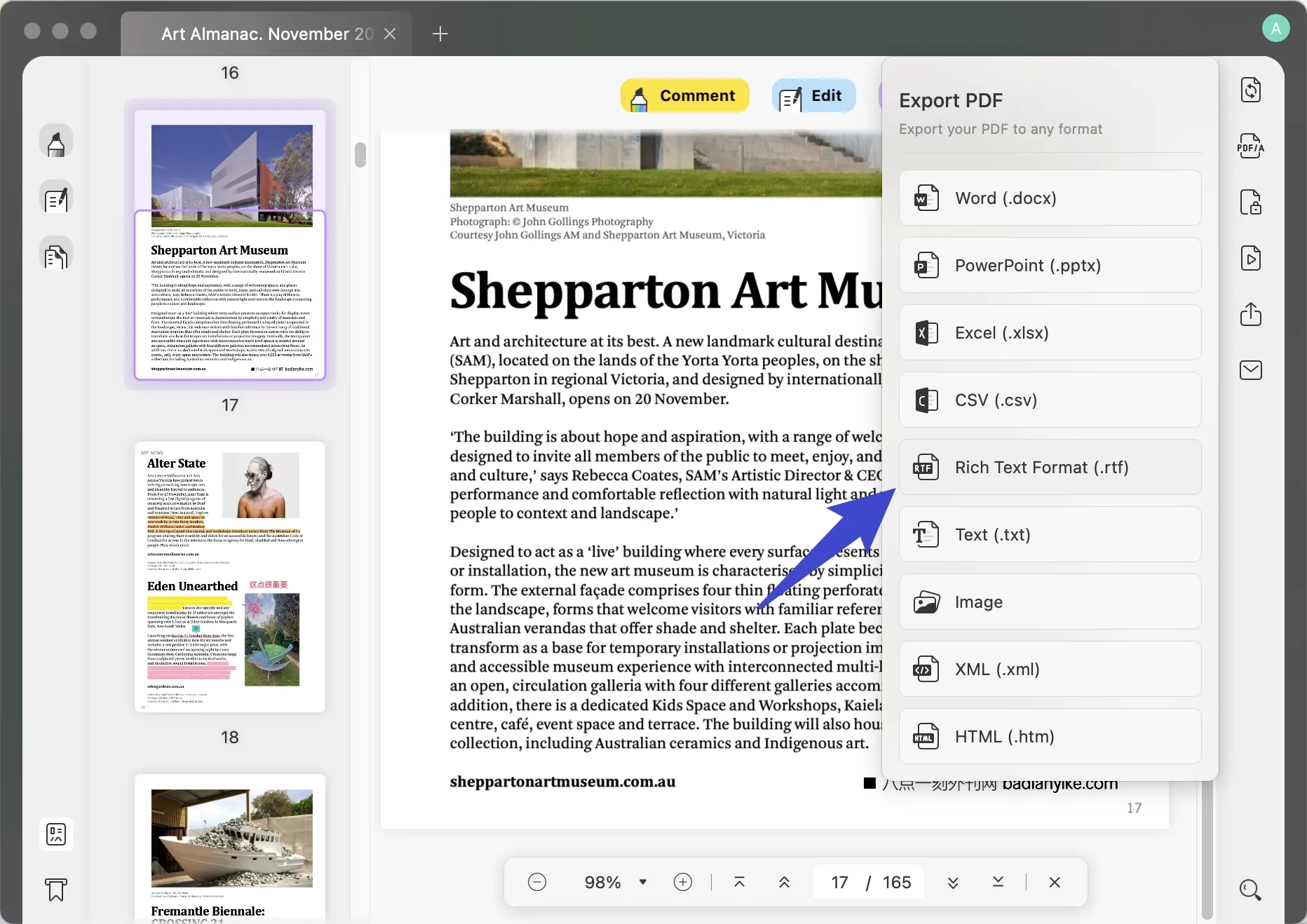Screen dimensions: 1307x924
Task: Click the document vertical scrollbar
Action: [x=1207, y=848]
